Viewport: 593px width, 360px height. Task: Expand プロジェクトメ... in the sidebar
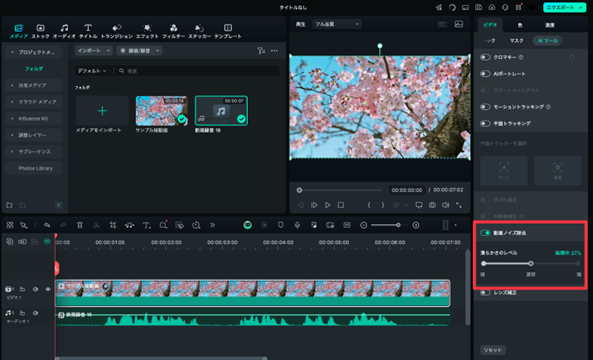[33, 52]
